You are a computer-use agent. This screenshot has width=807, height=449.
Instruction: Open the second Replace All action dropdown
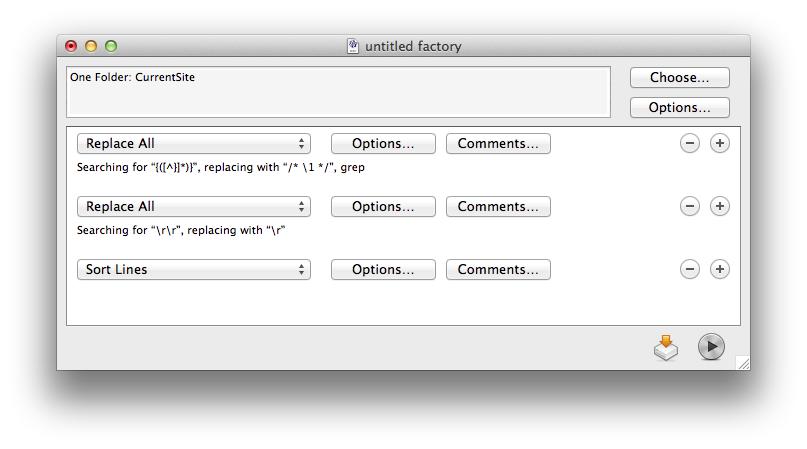coord(194,207)
